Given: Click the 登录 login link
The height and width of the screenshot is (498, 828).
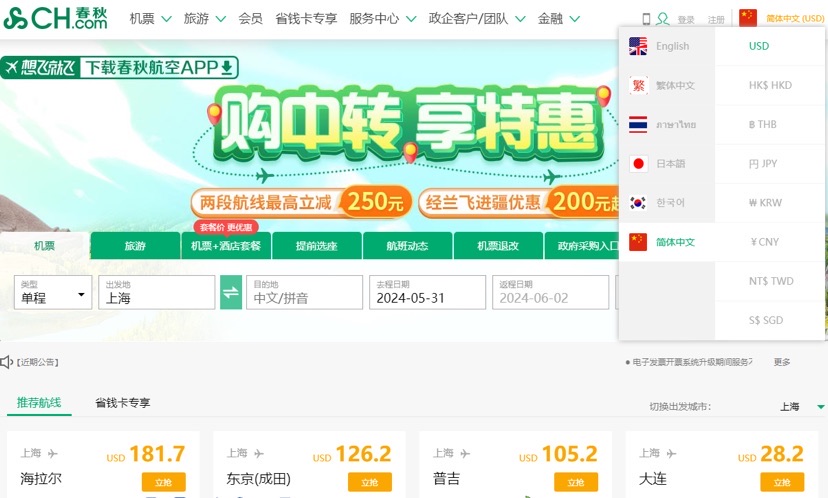Looking at the screenshot, I should (x=686, y=20).
